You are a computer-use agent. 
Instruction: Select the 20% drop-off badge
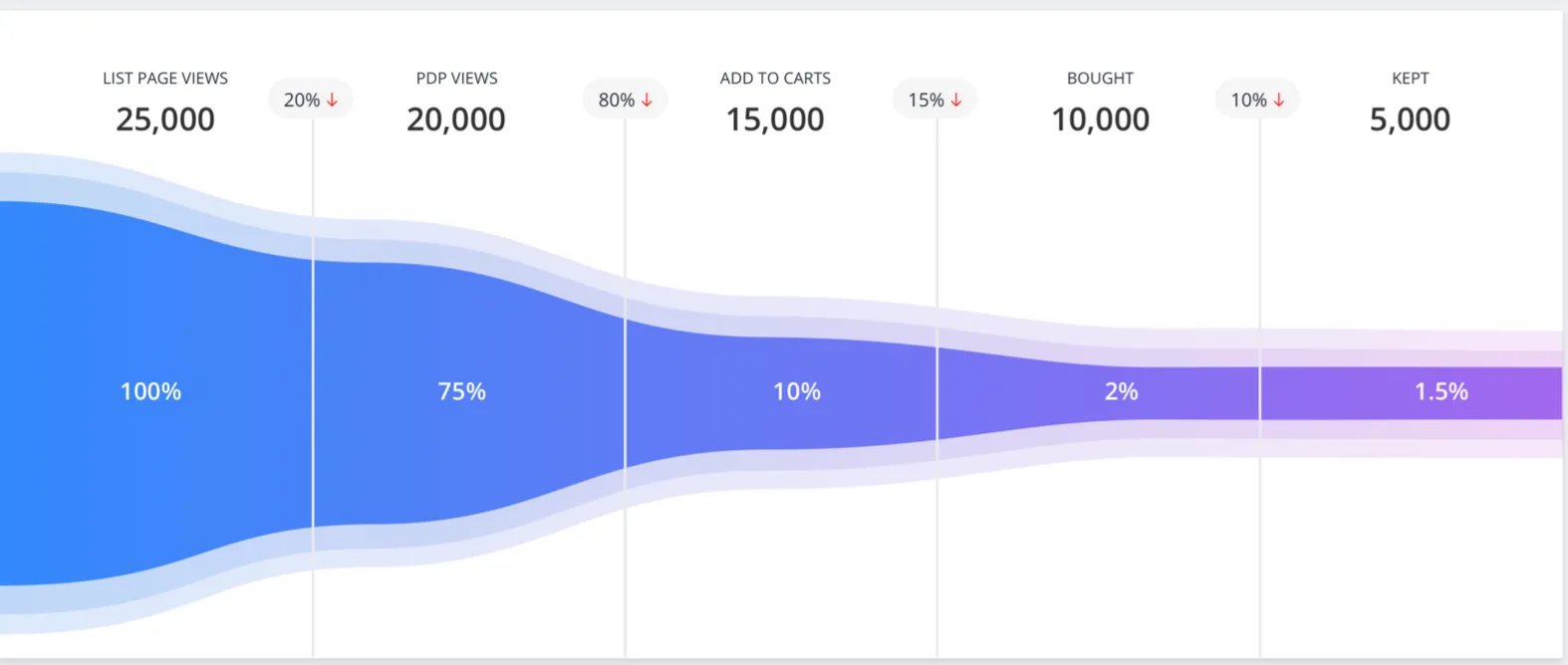pyautogui.click(x=310, y=100)
